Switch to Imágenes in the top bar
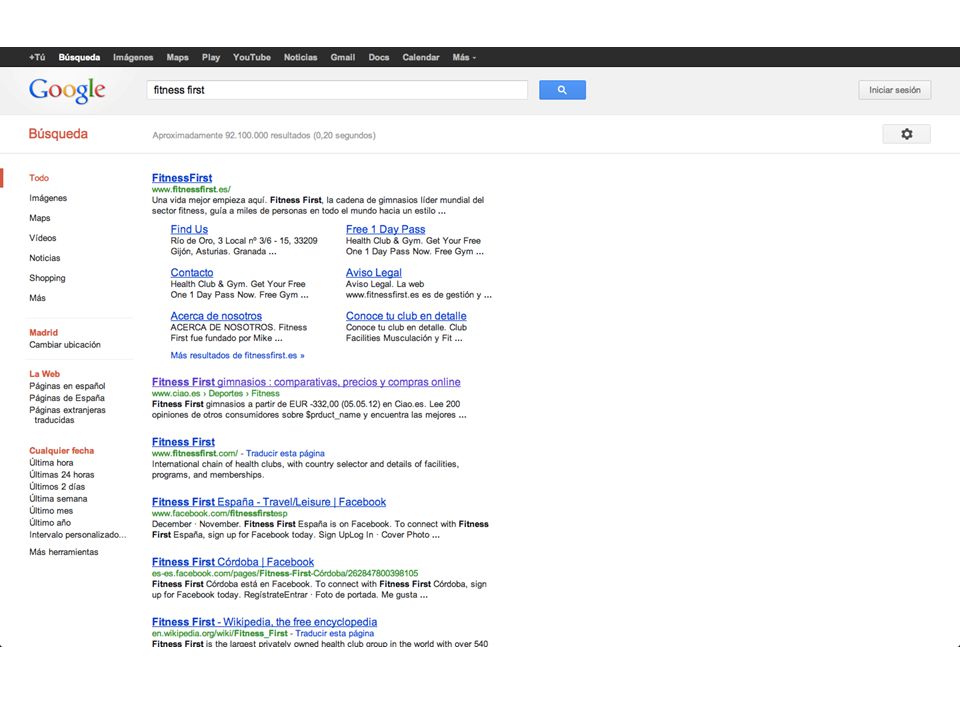 click(133, 57)
